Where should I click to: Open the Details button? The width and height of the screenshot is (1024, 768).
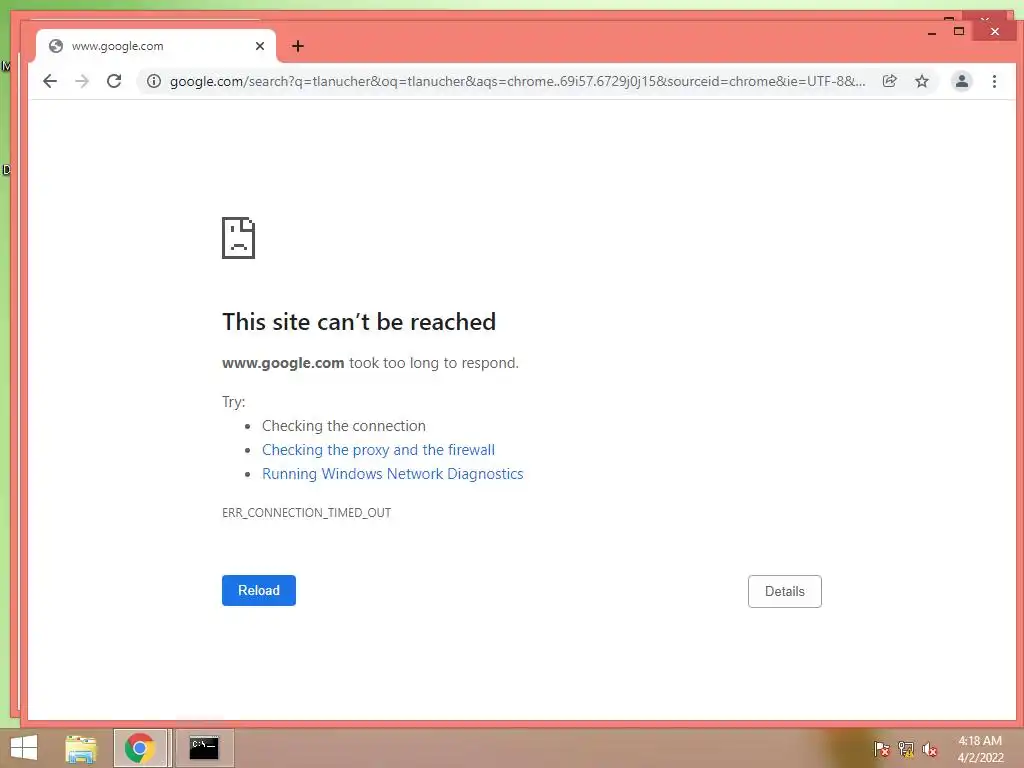(x=784, y=591)
